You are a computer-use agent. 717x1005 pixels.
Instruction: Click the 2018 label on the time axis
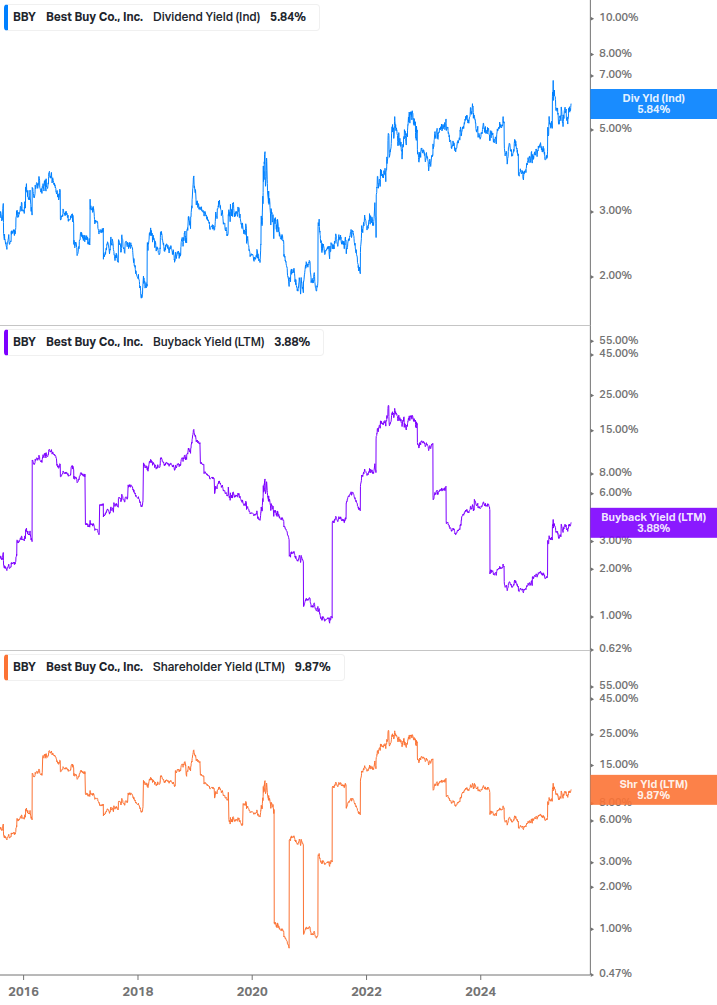tap(138, 992)
